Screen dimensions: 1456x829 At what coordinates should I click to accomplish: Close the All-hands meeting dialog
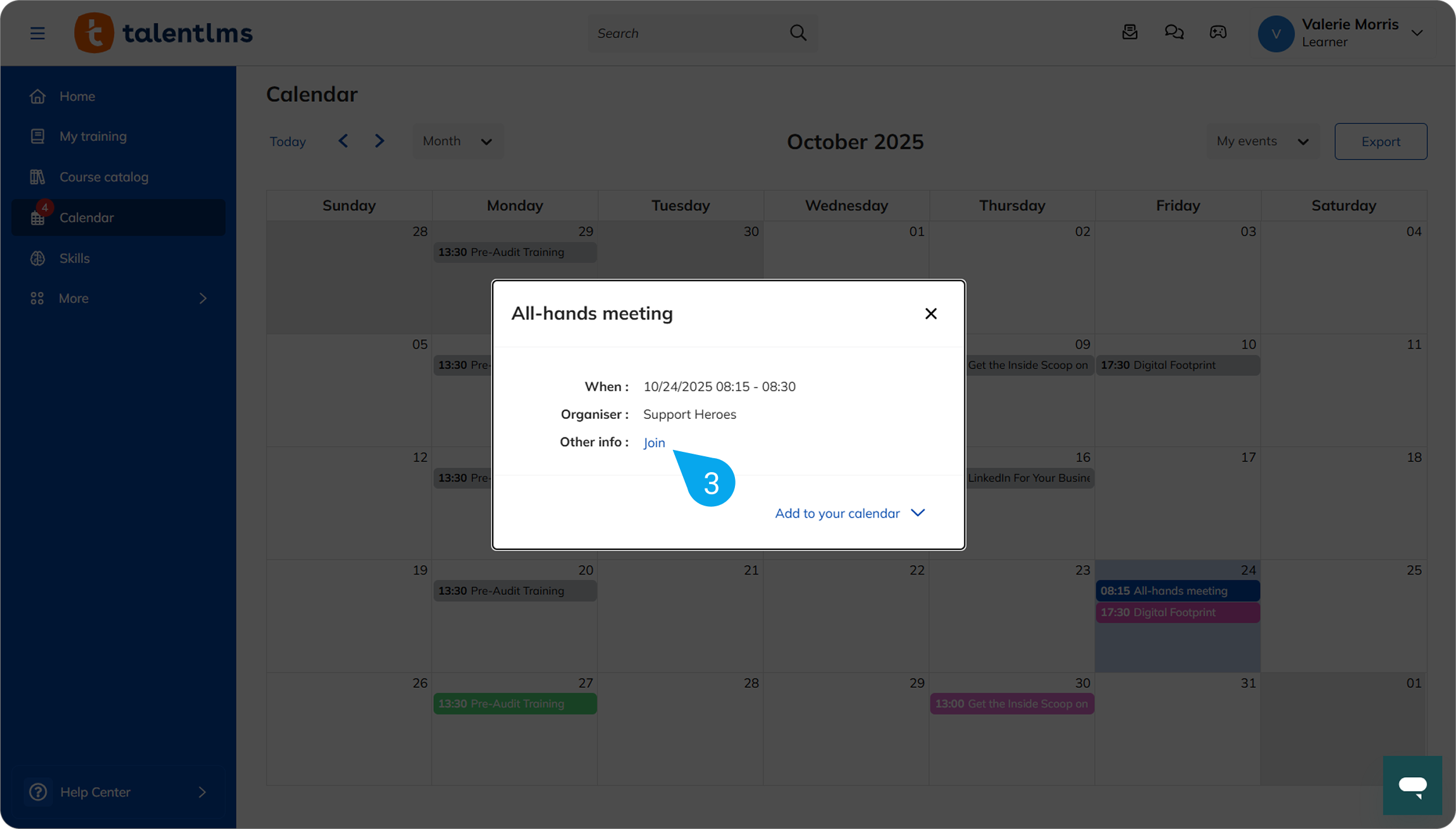[x=930, y=314]
